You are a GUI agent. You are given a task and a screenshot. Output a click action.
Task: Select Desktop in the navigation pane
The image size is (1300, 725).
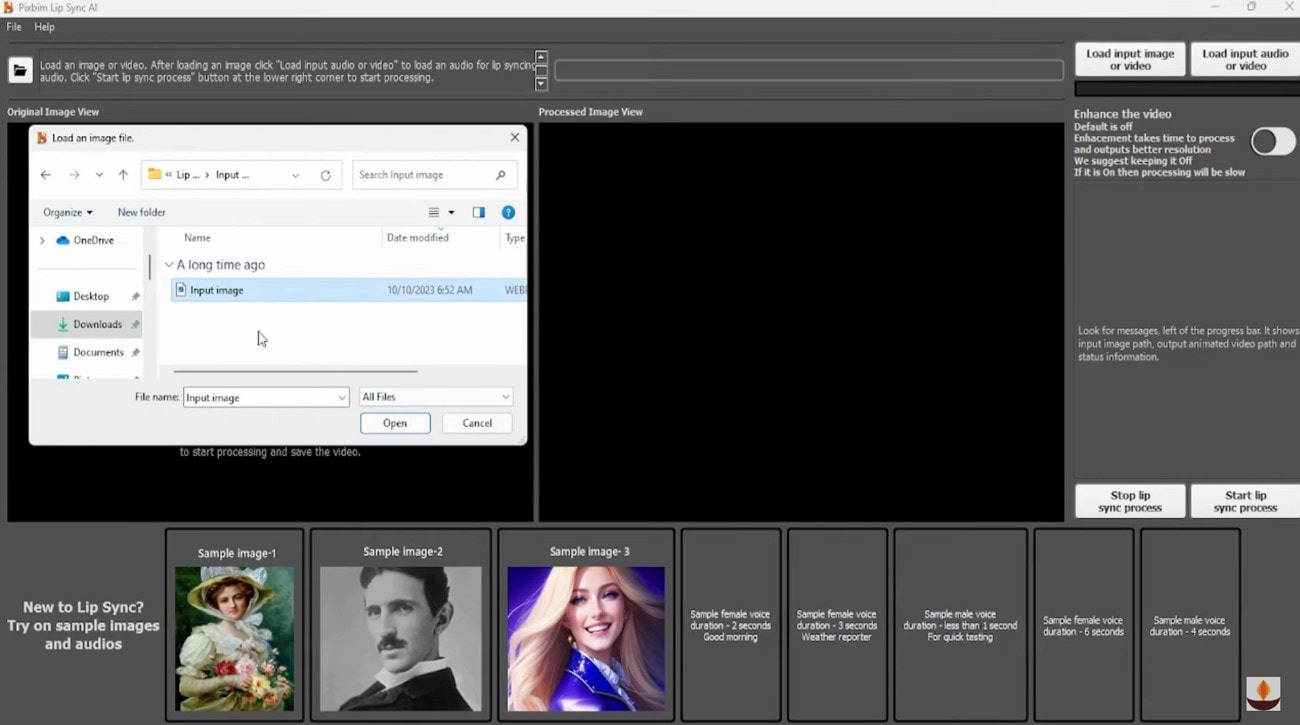[x=91, y=296]
